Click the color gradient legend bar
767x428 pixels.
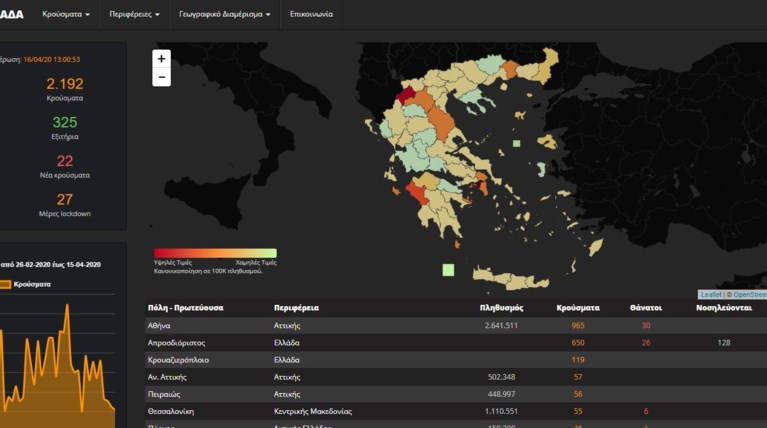click(215, 253)
